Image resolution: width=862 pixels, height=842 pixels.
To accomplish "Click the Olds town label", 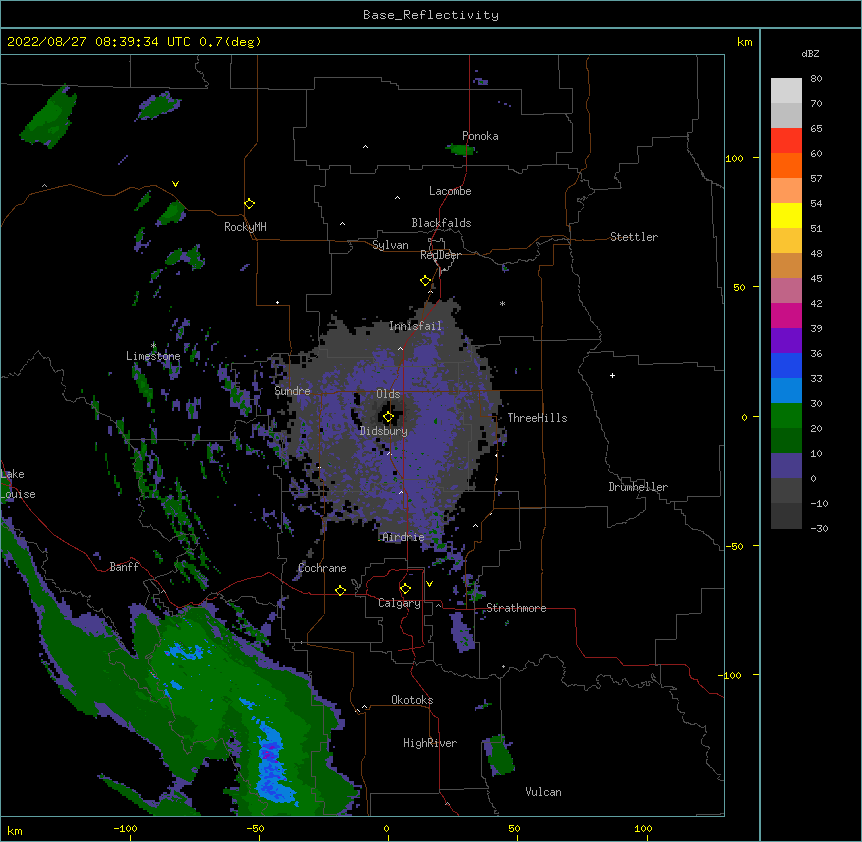I will pyautogui.click(x=388, y=394).
